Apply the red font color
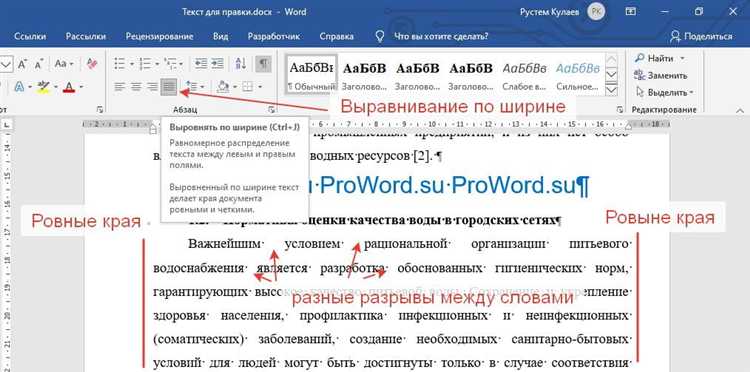The height and width of the screenshot is (372, 750). (69, 87)
